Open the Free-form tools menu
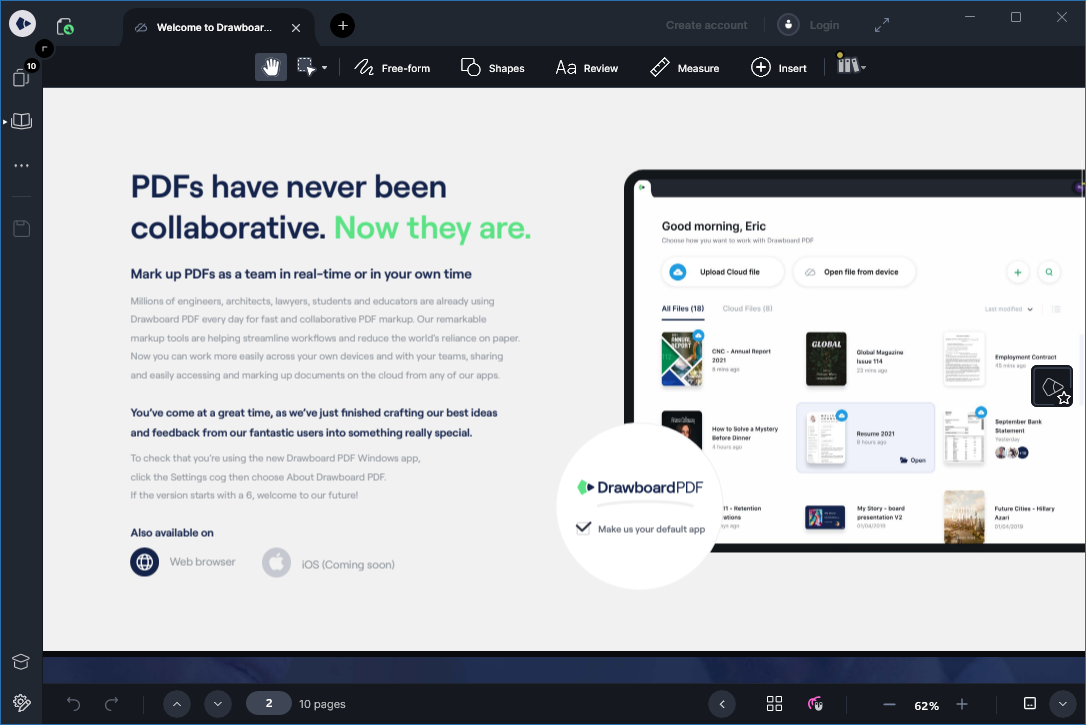1086x725 pixels. coord(392,68)
